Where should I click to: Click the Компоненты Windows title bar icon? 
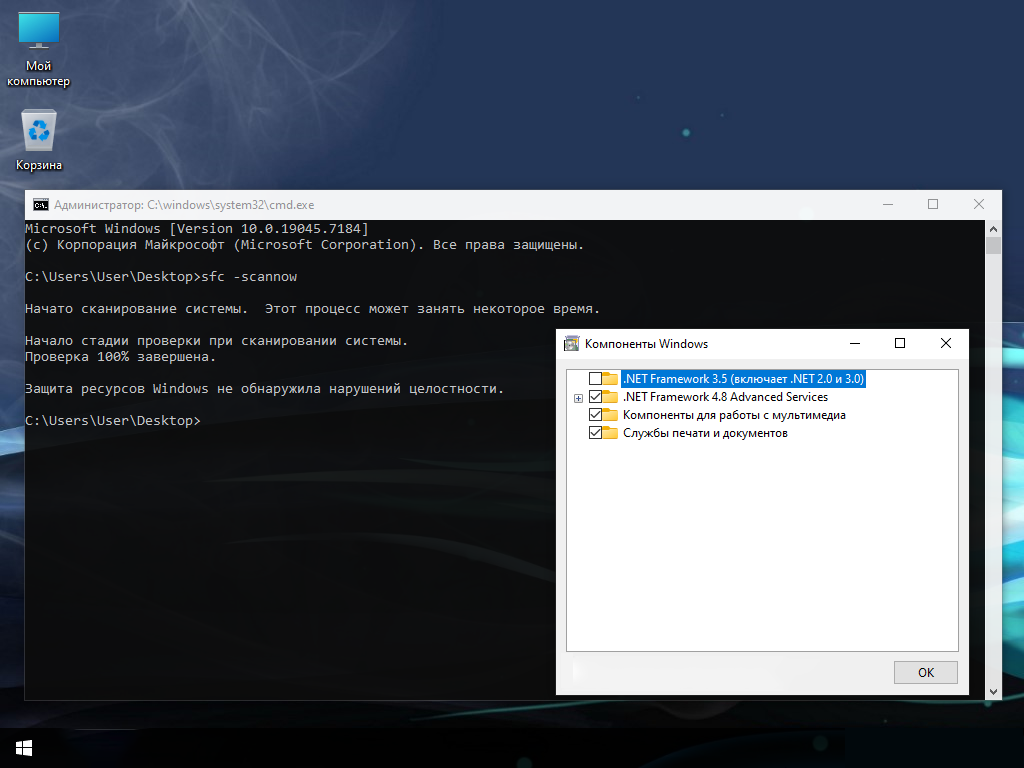click(571, 344)
